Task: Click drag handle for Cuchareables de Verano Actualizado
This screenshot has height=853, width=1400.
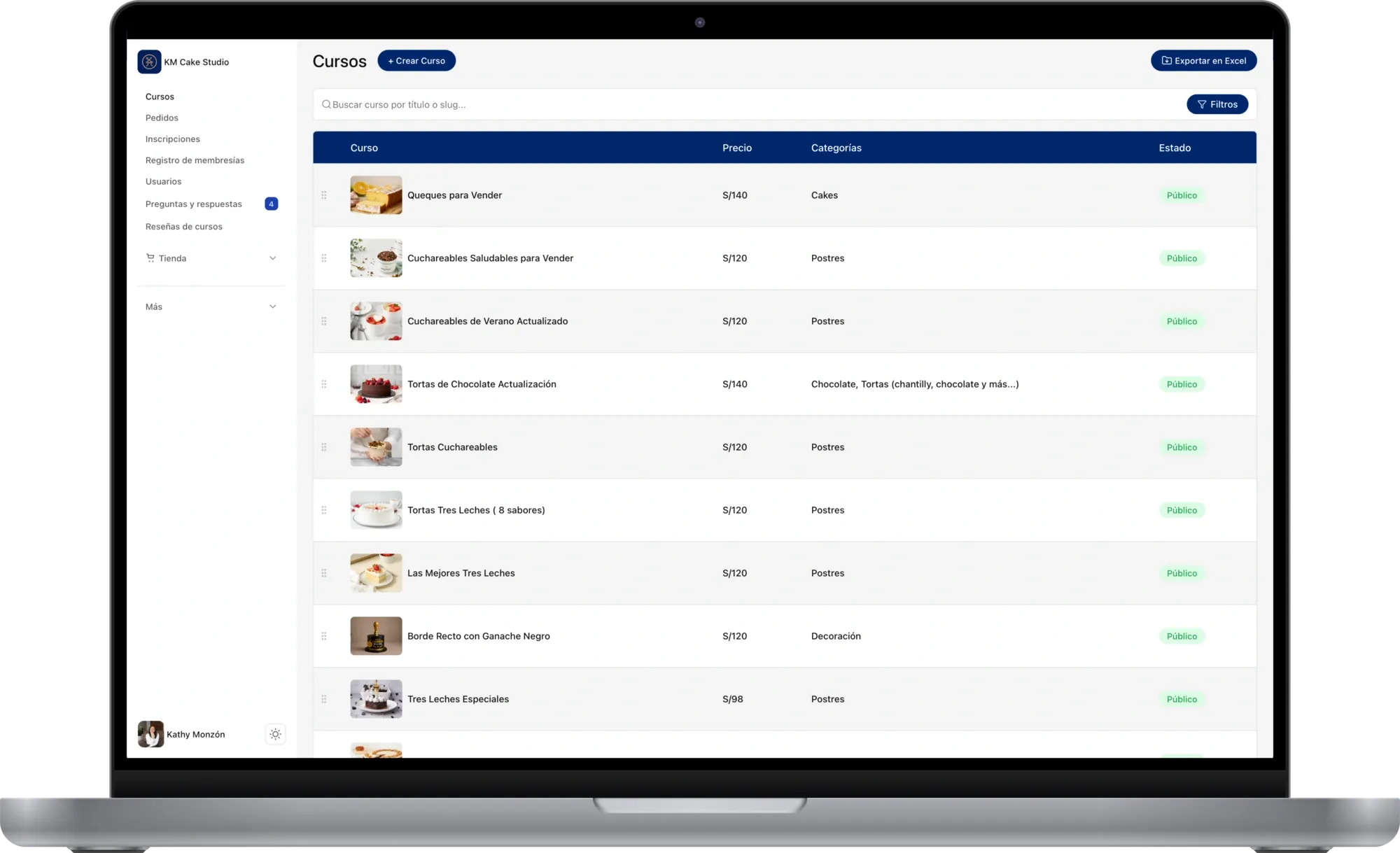Action: [x=324, y=321]
